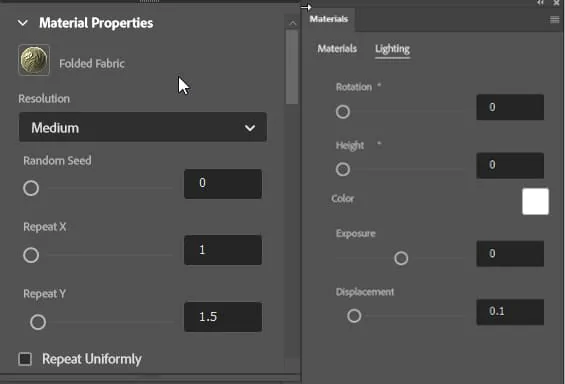Open the Materials panel hamburger menu
Image resolution: width=565 pixels, height=384 pixels.
click(x=555, y=19)
